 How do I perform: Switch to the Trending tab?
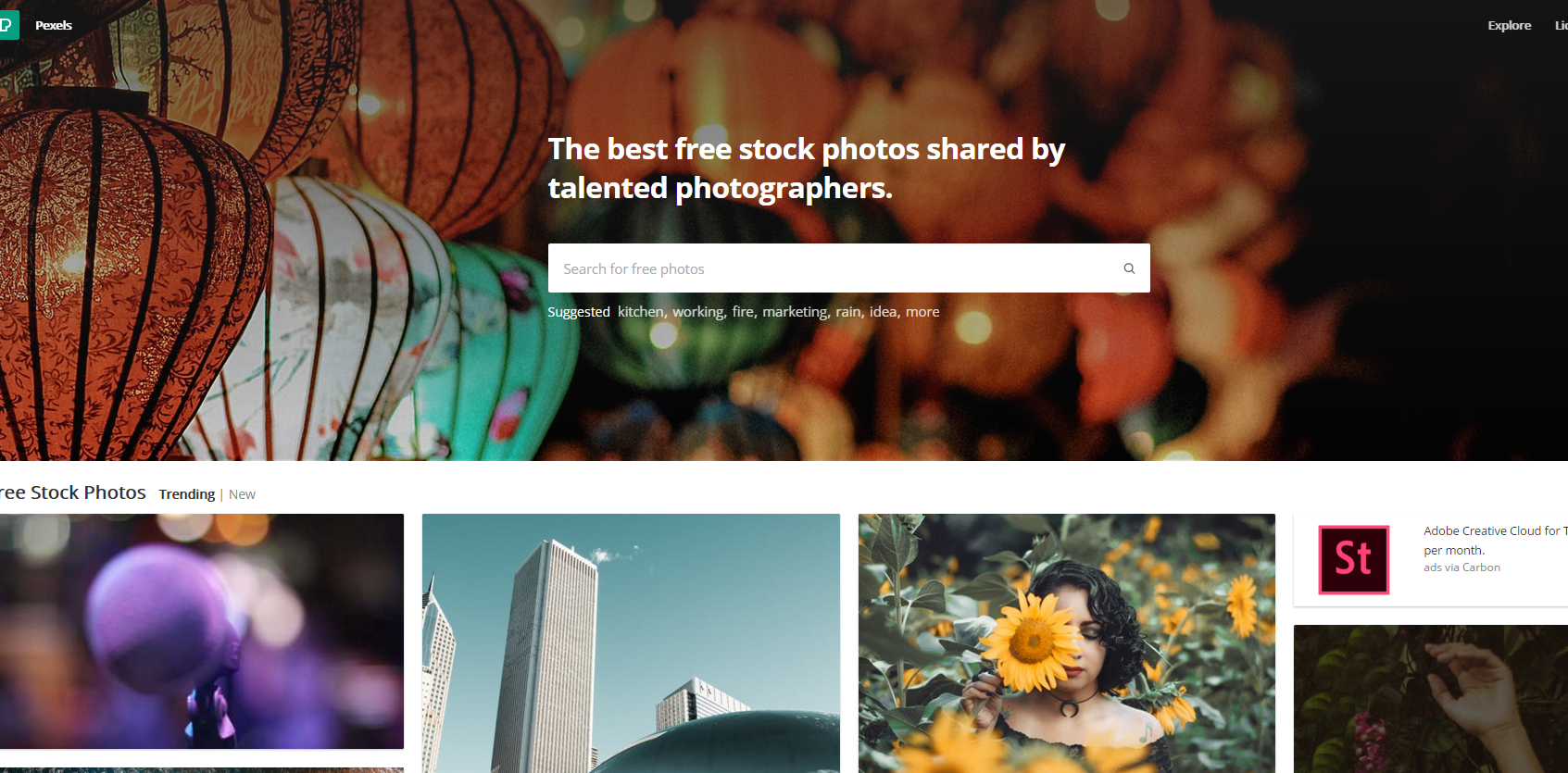coord(186,494)
